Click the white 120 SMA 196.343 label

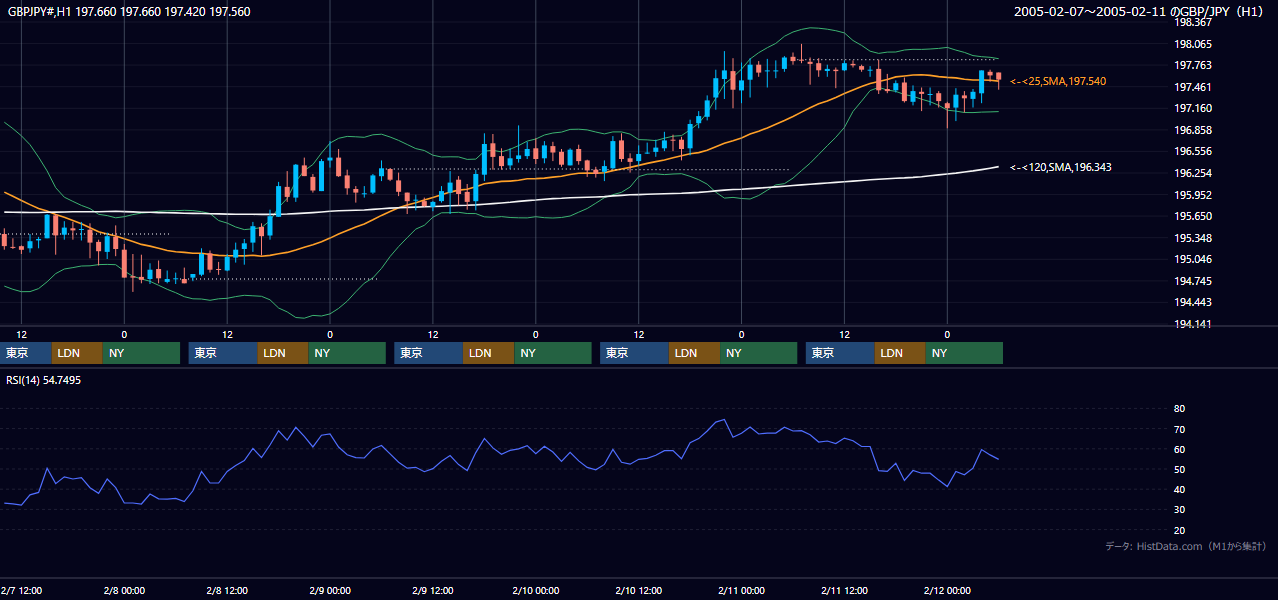(x=1061, y=167)
